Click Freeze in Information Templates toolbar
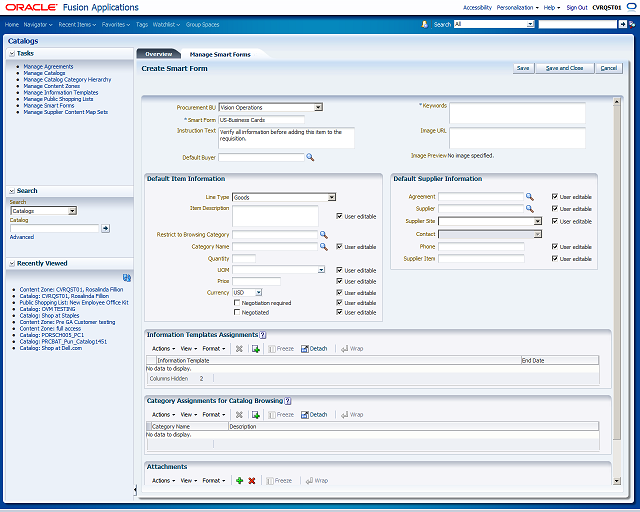This screenshot has width=640, height=512. (281, 349)
